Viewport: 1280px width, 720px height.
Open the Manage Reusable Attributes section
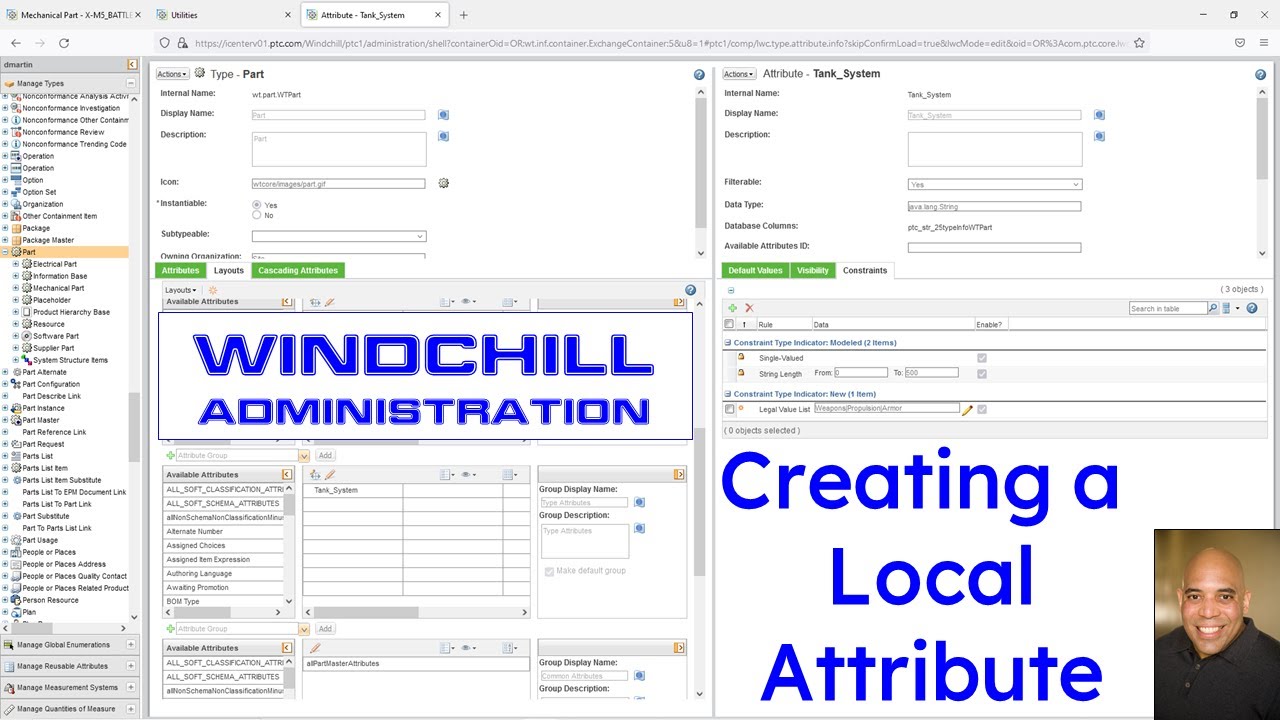tap(68, 666)
